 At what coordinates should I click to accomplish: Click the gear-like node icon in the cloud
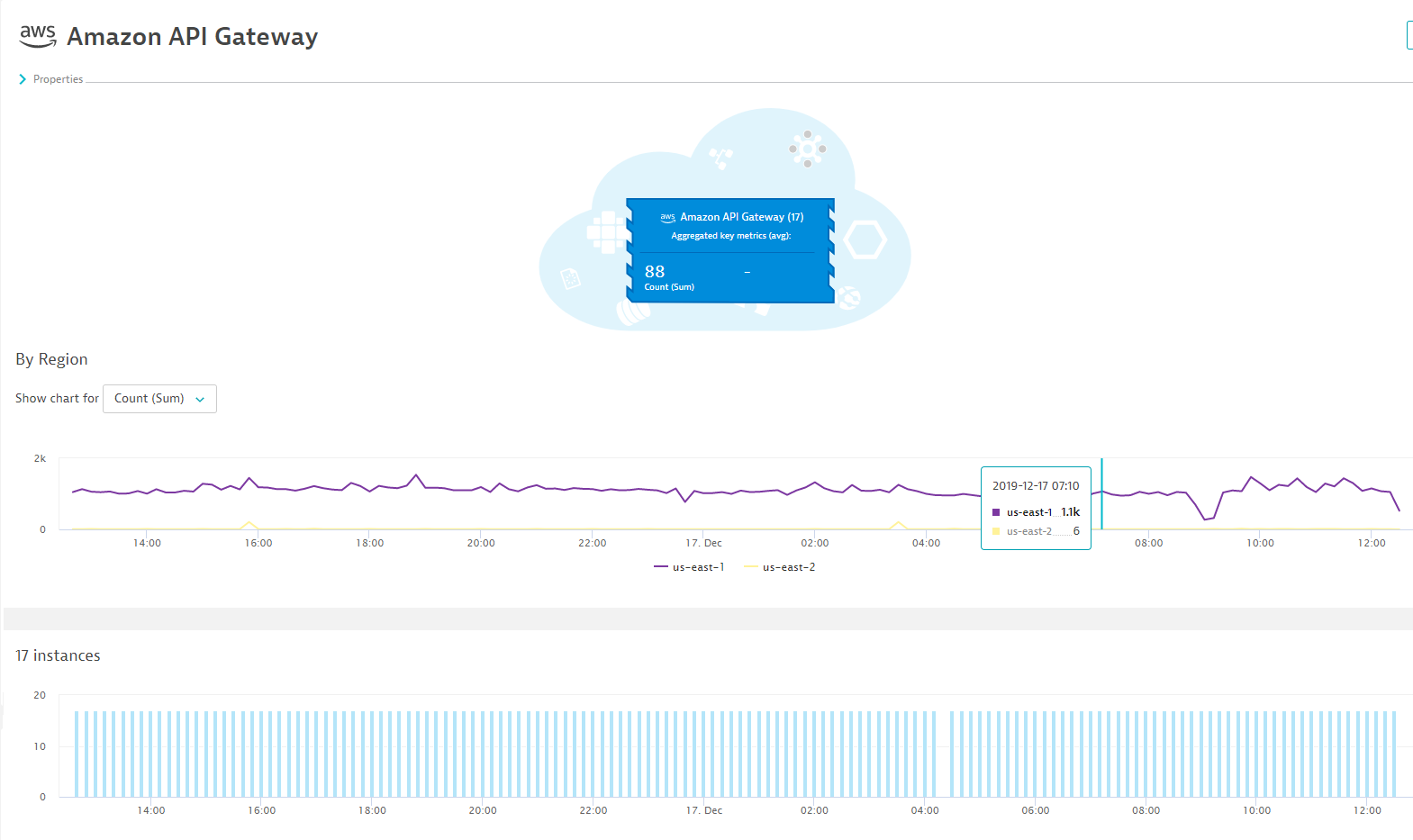pos(808,149)
